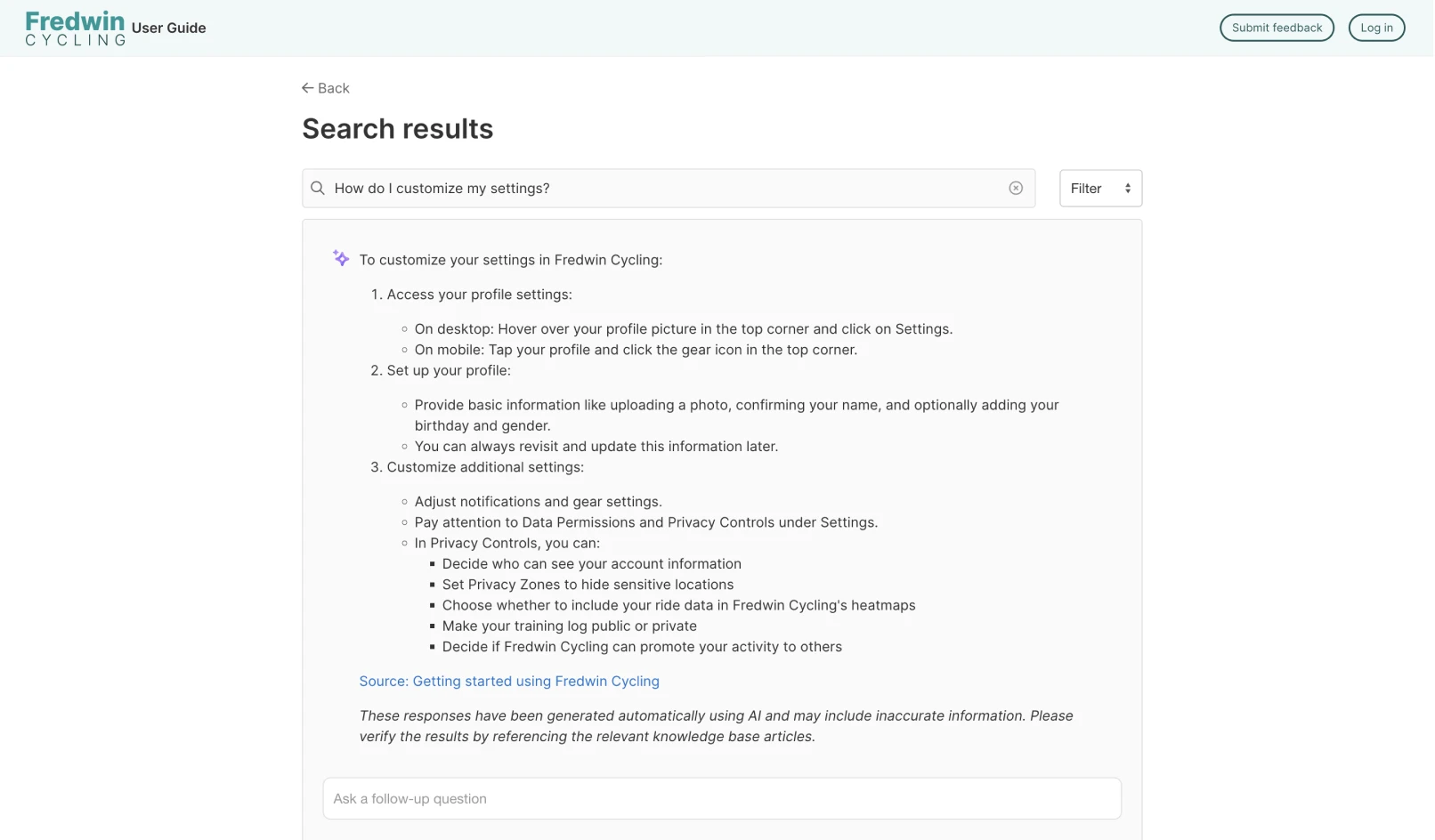This screenshot has height=840, width=1435.
Task: Click the back arrow icon
Action: coord(307,87)
